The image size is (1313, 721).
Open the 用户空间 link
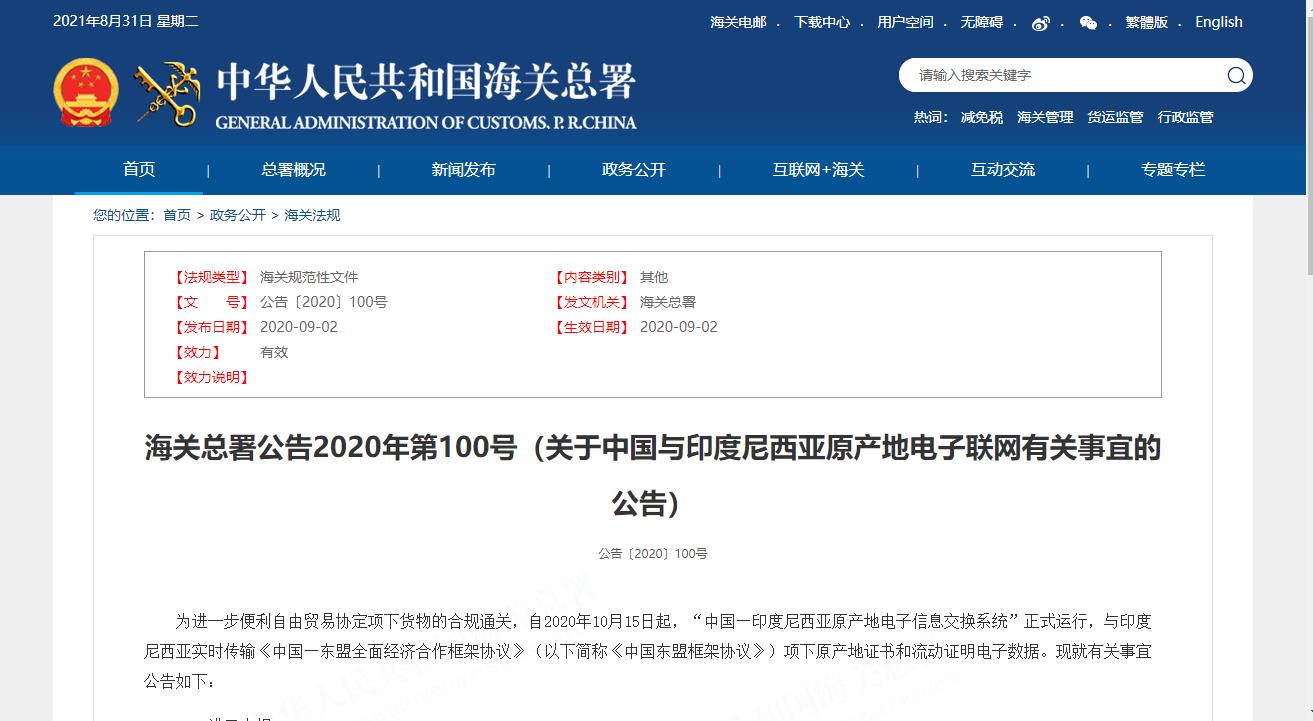tap(905, 21)
